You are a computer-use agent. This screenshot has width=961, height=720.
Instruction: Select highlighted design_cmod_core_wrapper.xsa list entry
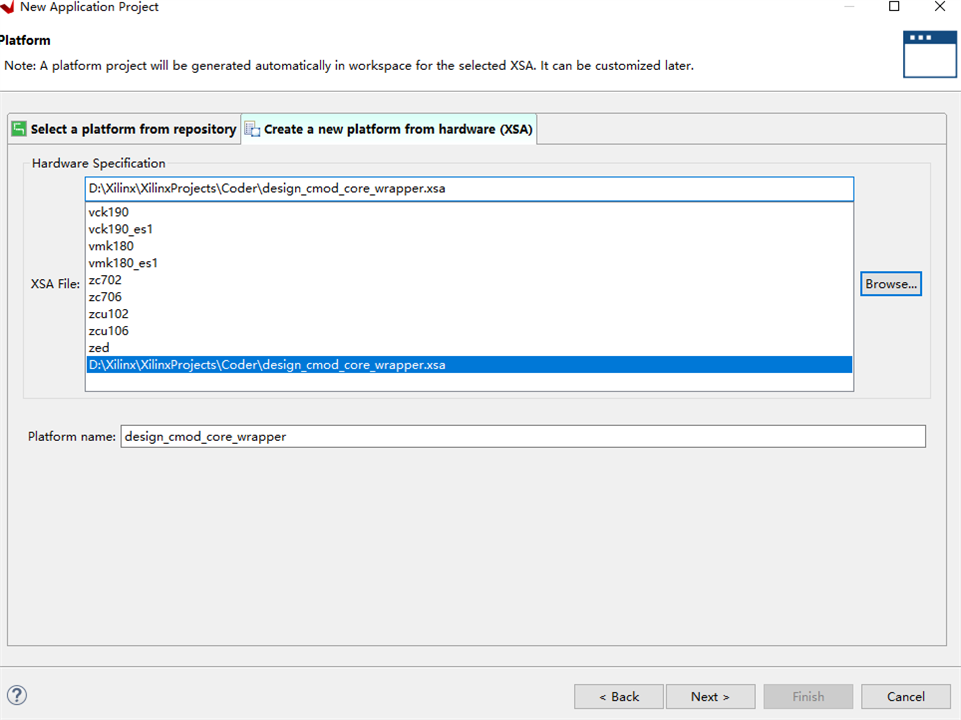pyautogui.click(x=267, y=365)
